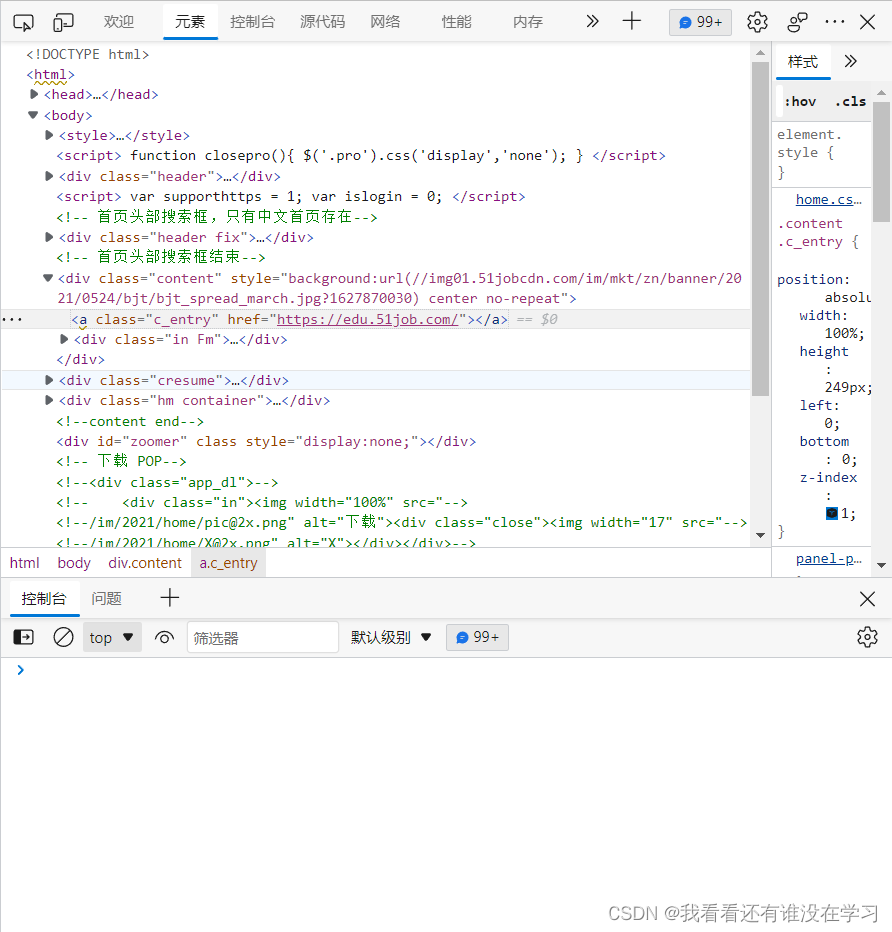The height and width of the screenshot is (932, 892).
Task: Open issues counter 99+ in top toolbar
Action: coord(700,22)
